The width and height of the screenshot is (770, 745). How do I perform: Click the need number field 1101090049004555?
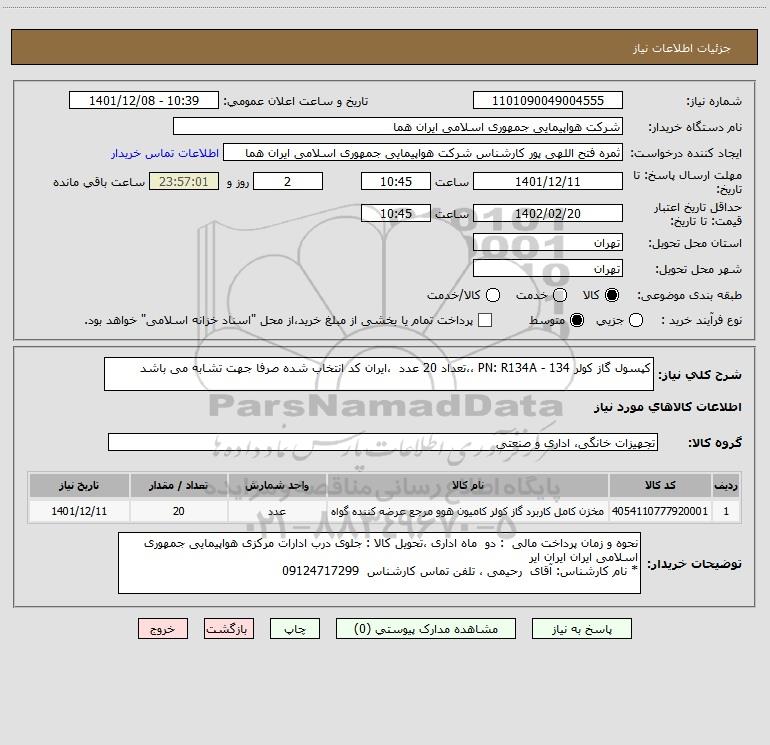(x=548, y=100)
